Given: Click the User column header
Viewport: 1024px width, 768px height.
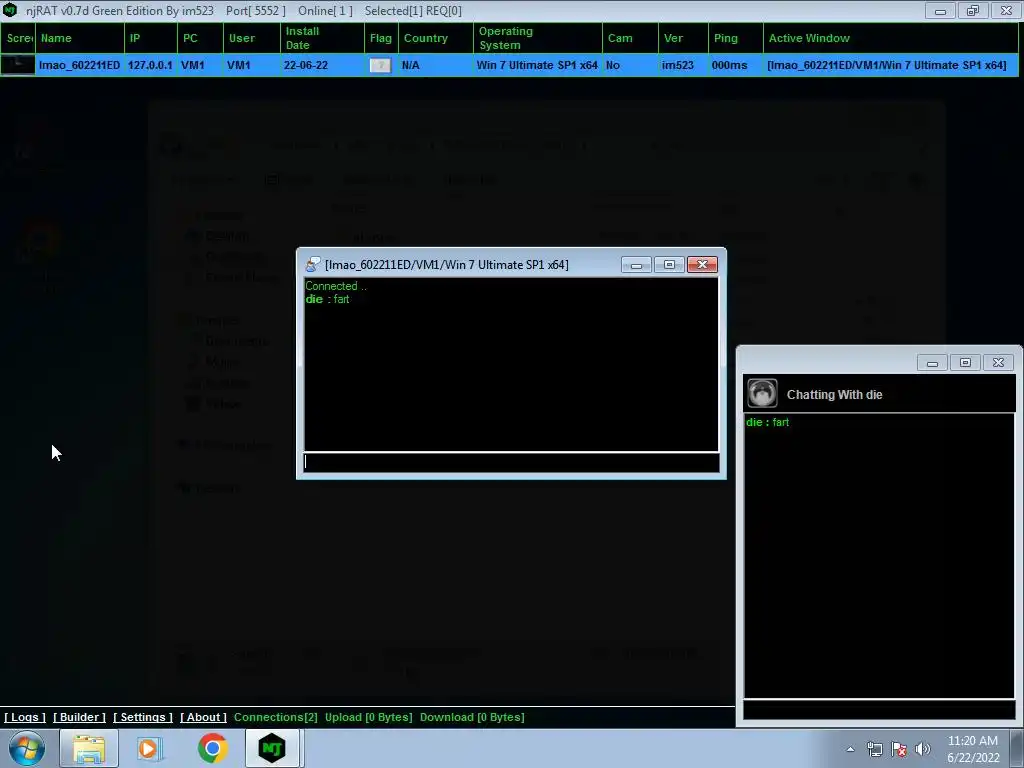Looking at the screenshot, I should click(252, 38).
